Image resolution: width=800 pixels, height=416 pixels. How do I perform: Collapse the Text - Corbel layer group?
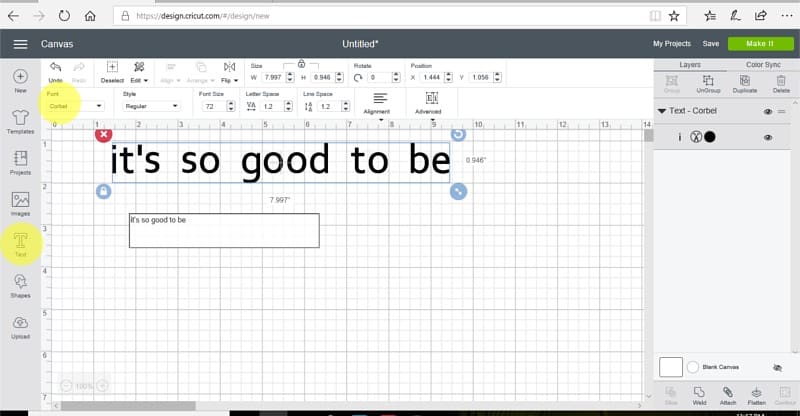[662, 112]
